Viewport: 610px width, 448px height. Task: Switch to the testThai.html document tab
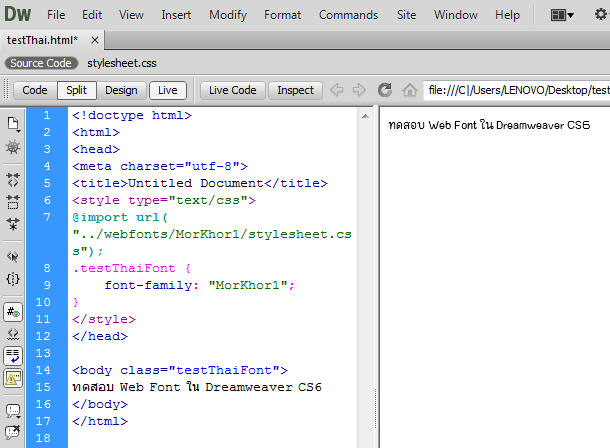[x=42, y=40]
